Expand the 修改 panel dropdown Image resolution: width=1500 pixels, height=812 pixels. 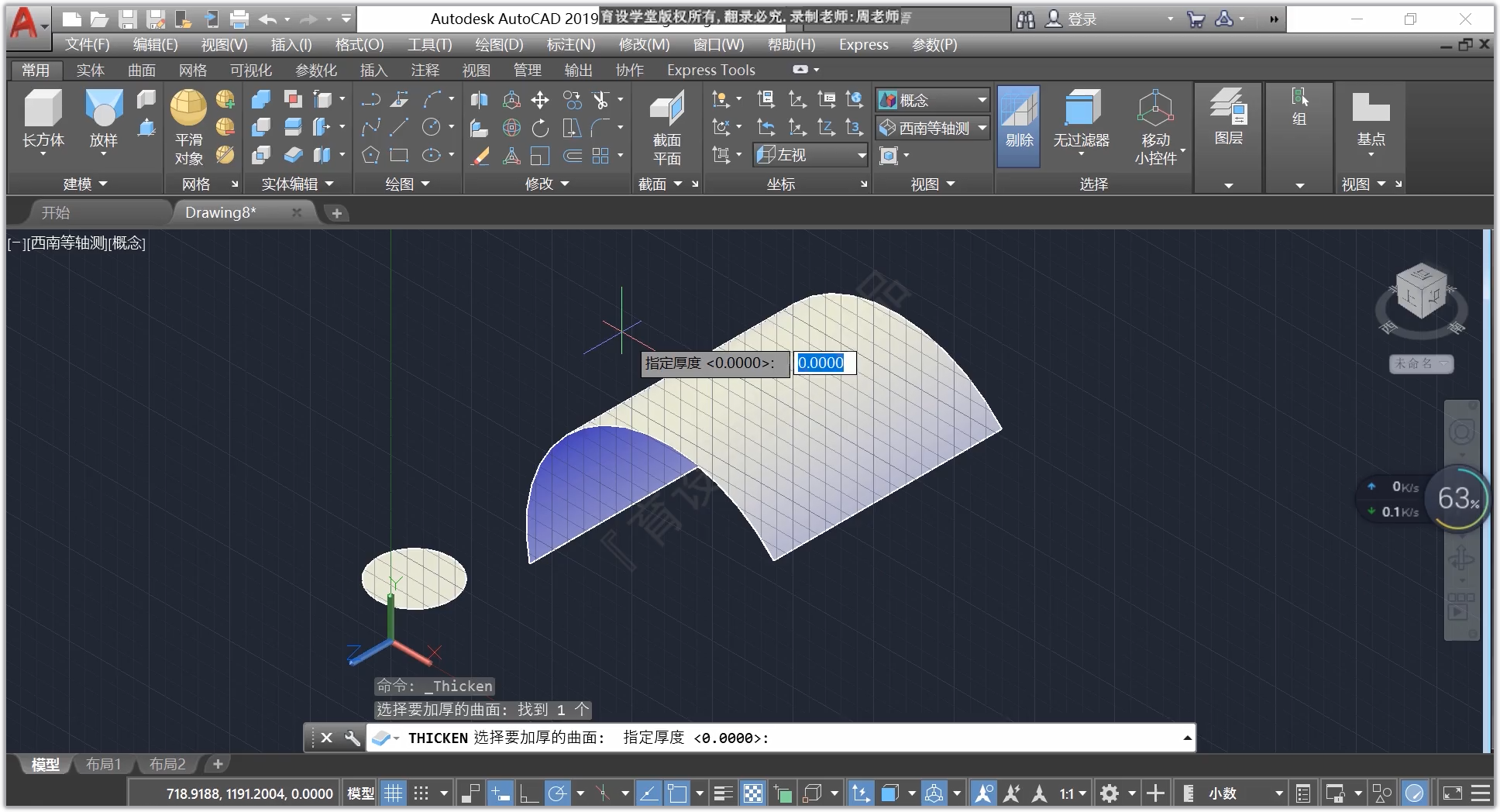point(547,184)
